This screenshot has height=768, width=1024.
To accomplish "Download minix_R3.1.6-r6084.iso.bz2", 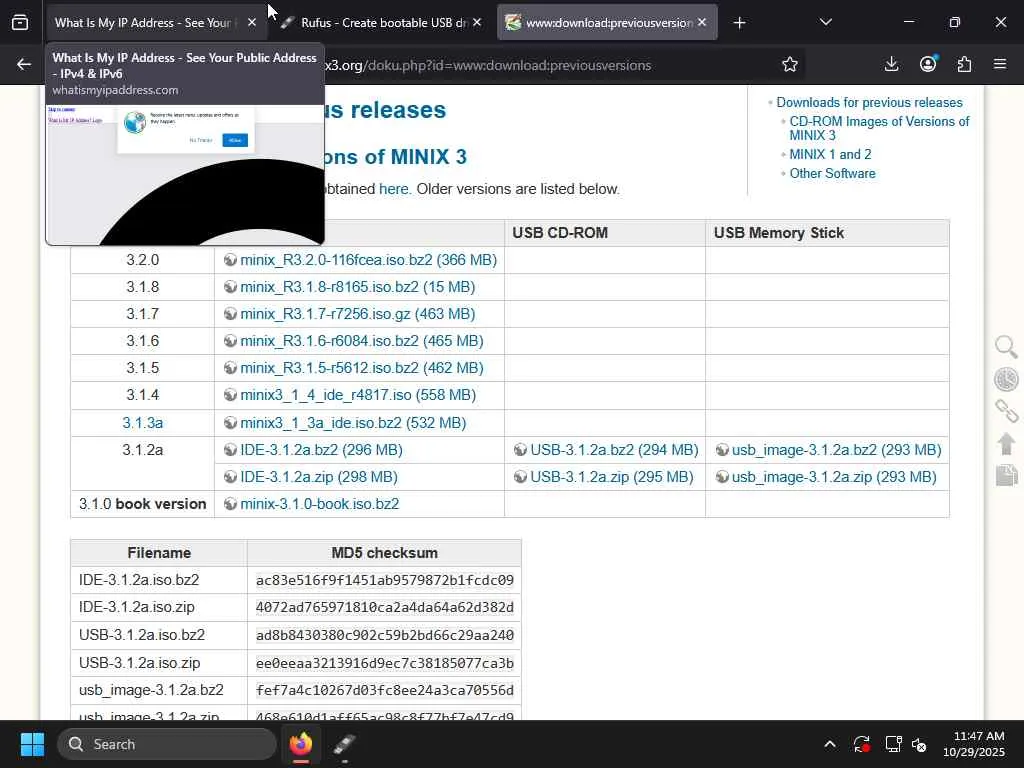I will 362,341.
